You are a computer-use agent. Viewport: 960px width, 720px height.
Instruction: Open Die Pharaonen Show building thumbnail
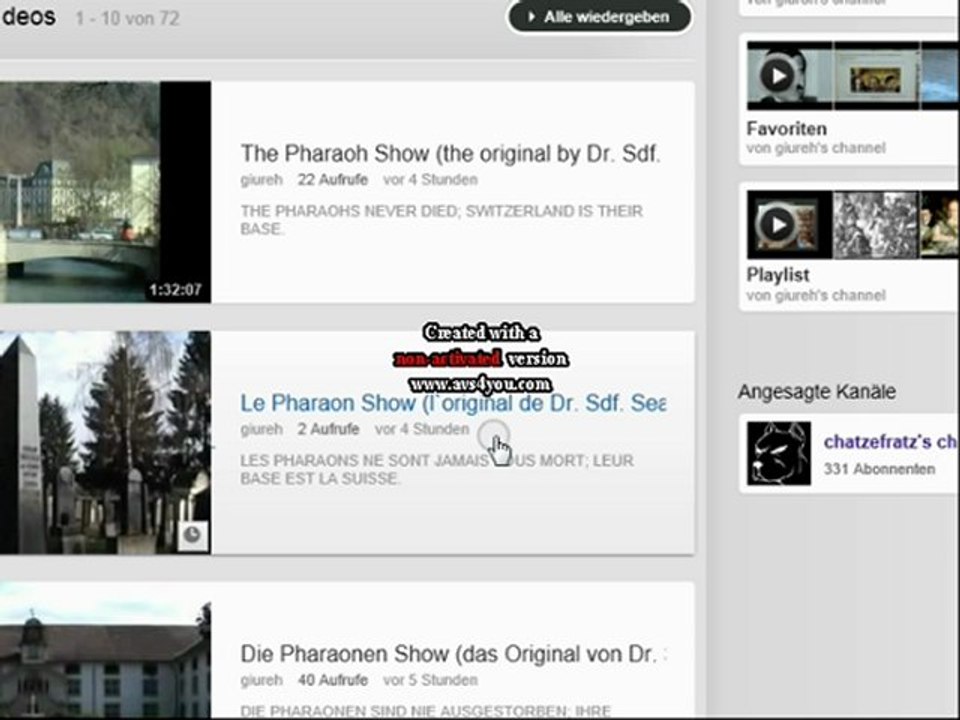(x=105, y=650)
